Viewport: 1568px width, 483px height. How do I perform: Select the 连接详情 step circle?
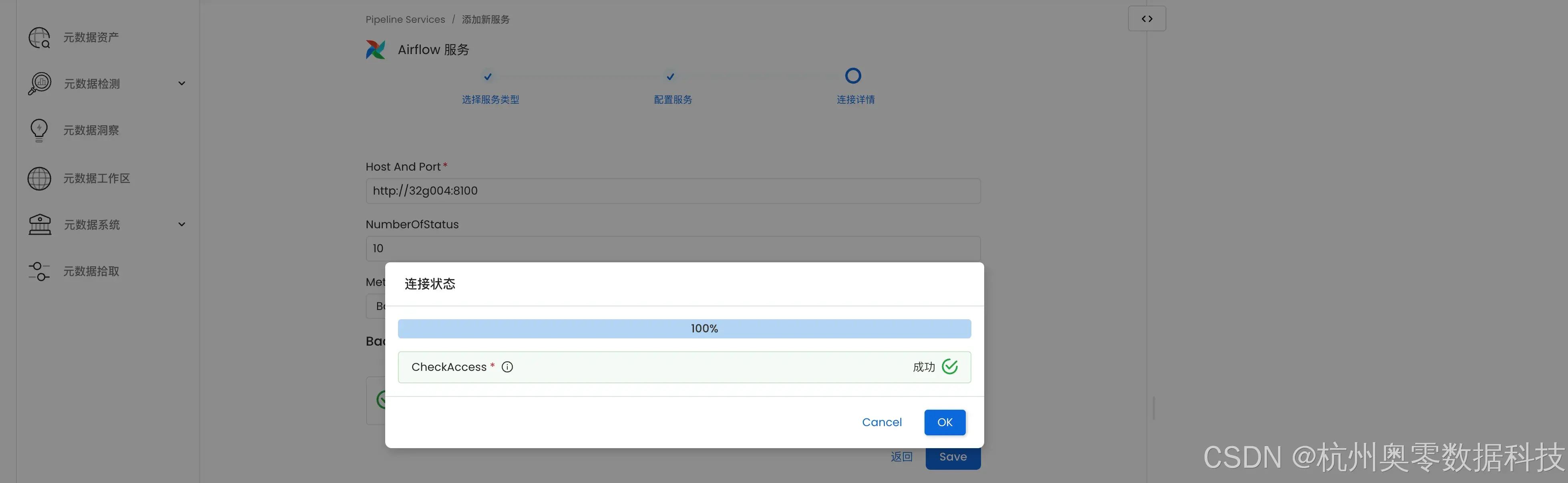tap(853, 76)
